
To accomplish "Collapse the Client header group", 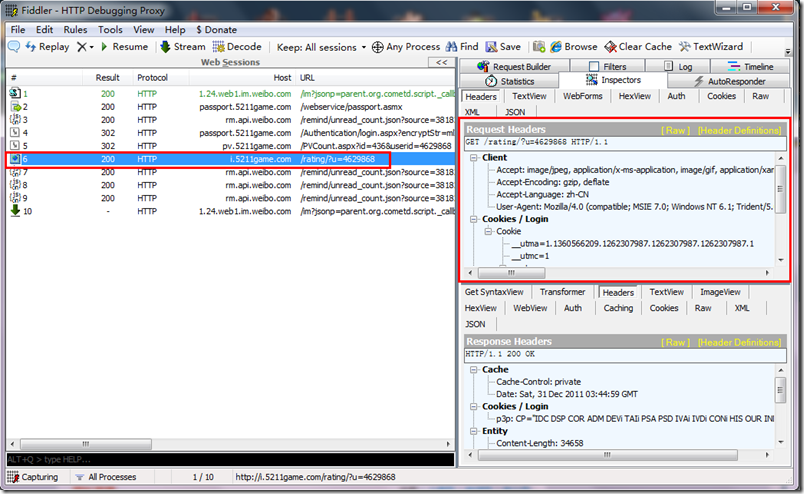I will click(x=474, y=158).
